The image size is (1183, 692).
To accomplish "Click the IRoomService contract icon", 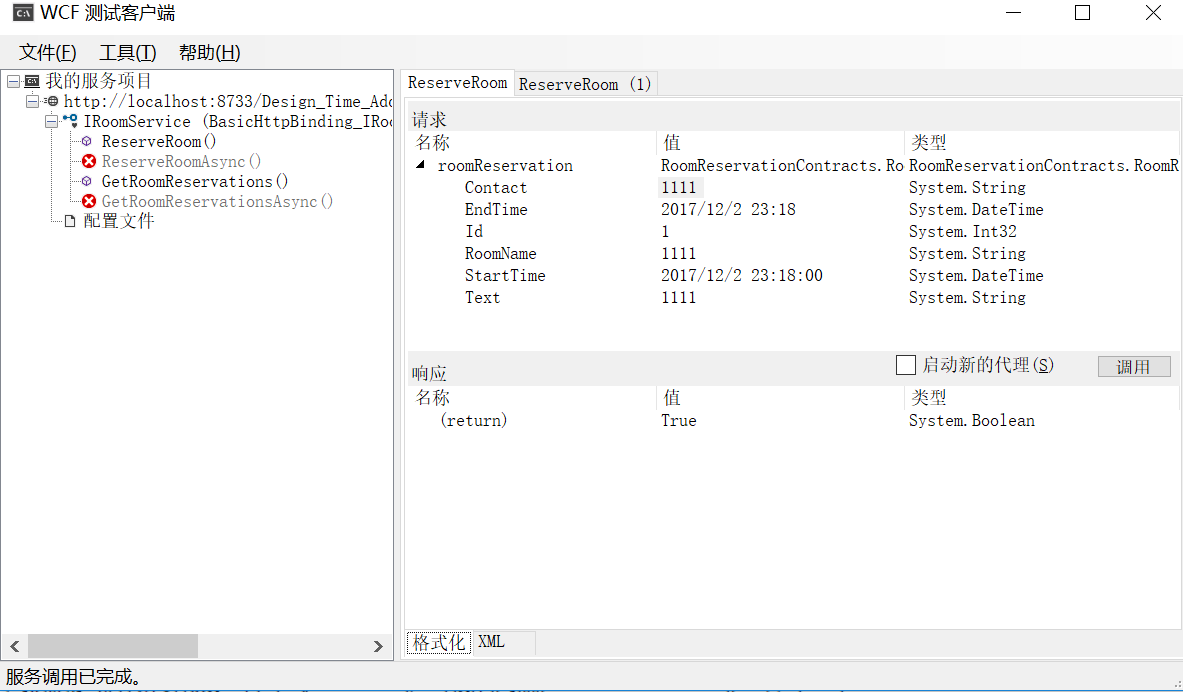I will (70, 121).
